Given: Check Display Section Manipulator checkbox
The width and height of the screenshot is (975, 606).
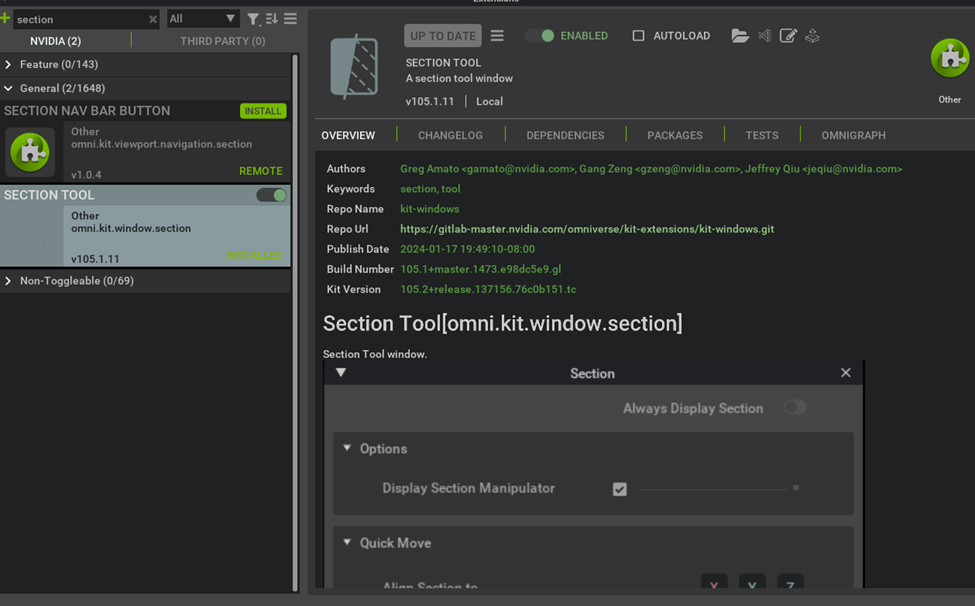Looking at the screenshot, I should pos(619,489).
